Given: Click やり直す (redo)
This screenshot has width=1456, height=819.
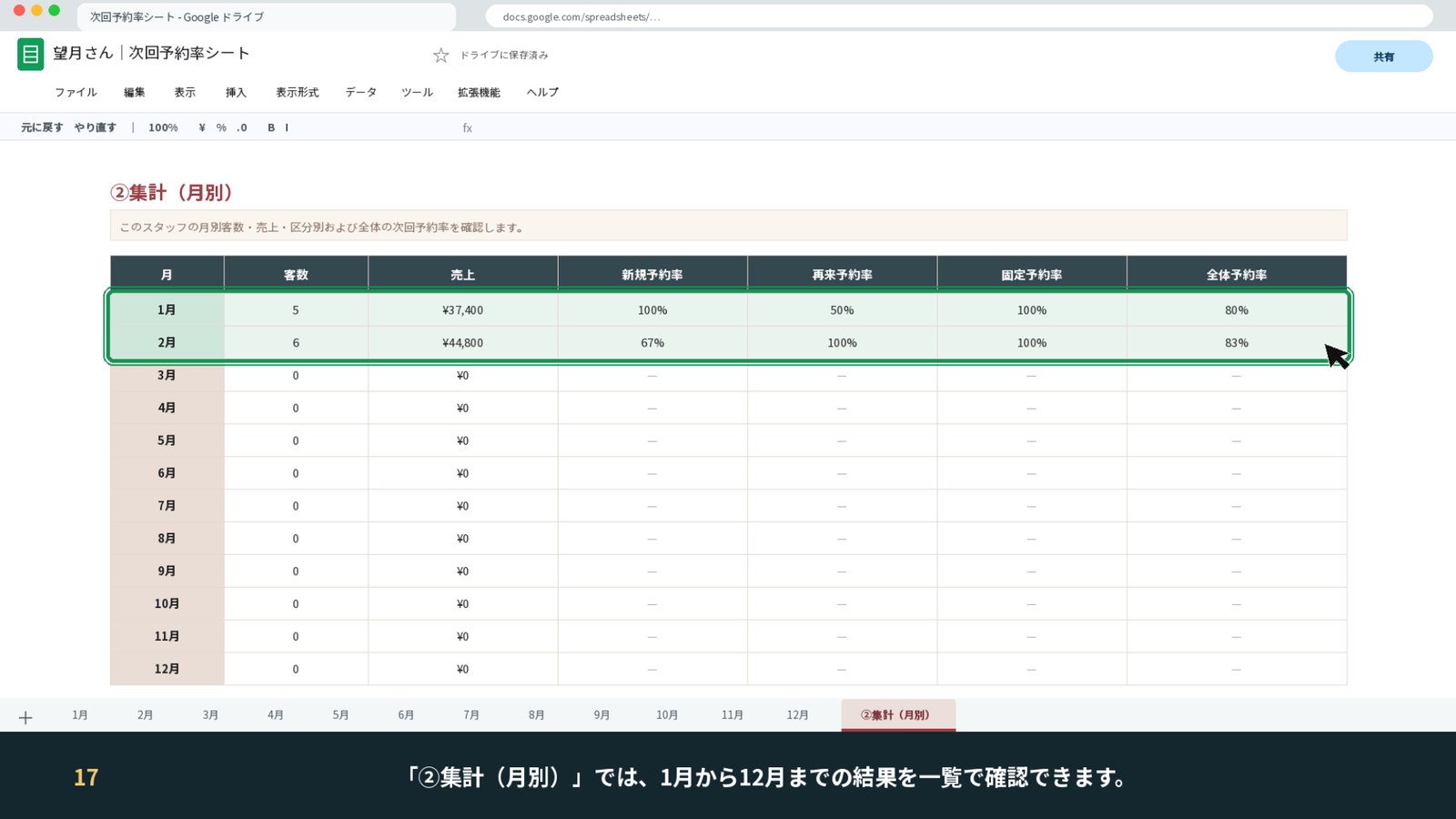Looking at the screenshot, I should click(x=96, y=127).
